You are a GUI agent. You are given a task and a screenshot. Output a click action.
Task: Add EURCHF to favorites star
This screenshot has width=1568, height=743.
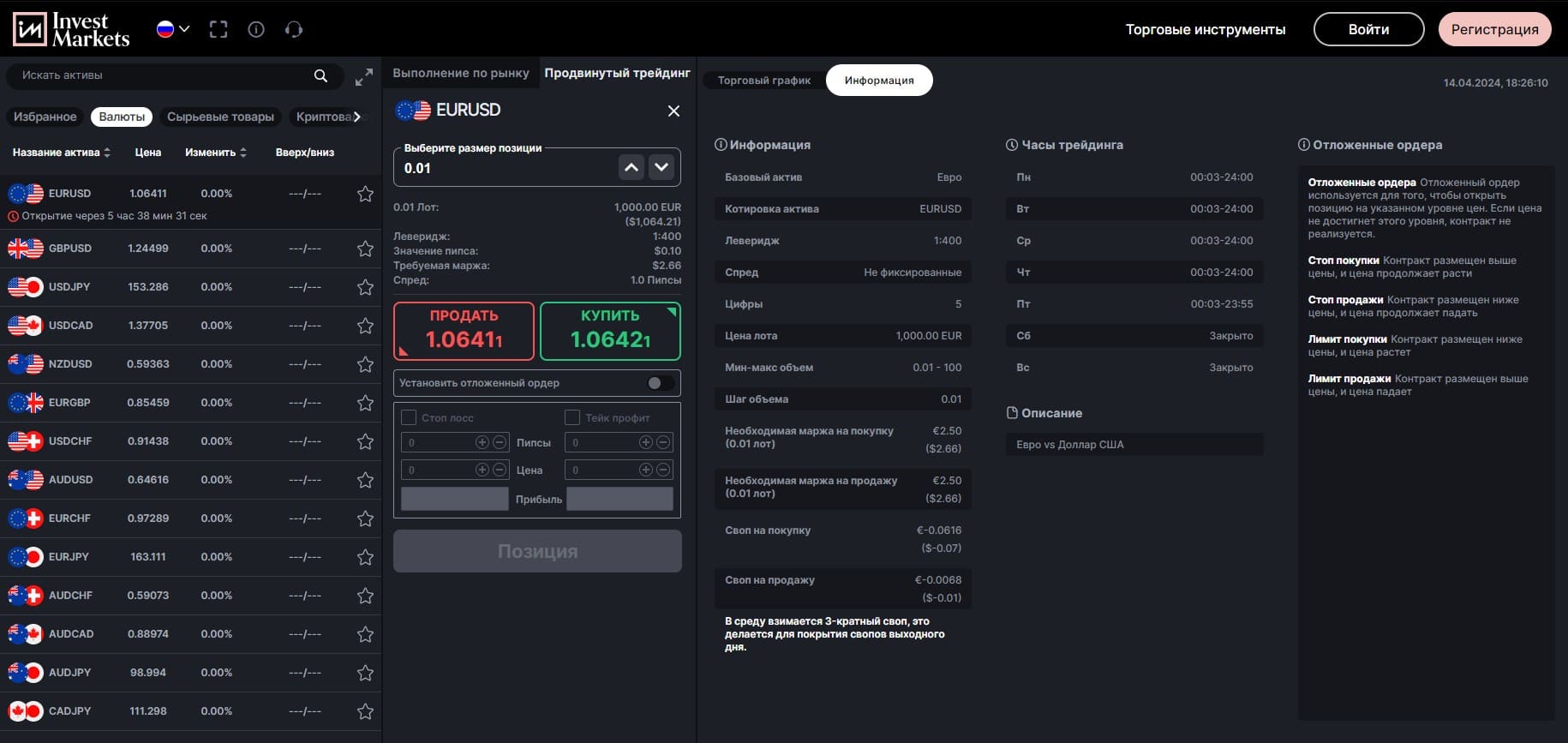365,518
